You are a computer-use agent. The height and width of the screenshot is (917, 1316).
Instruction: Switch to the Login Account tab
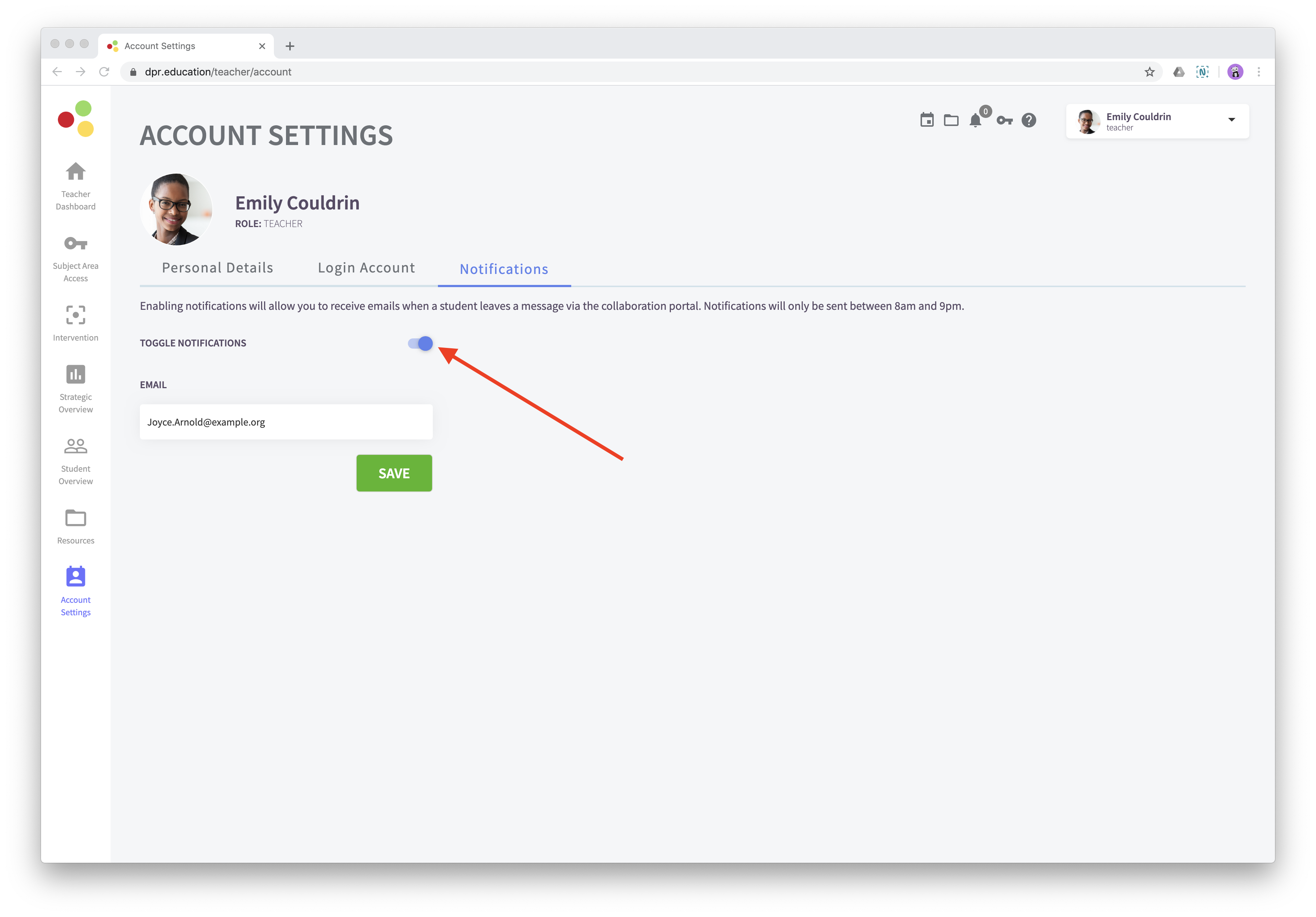tap(366, 268)
